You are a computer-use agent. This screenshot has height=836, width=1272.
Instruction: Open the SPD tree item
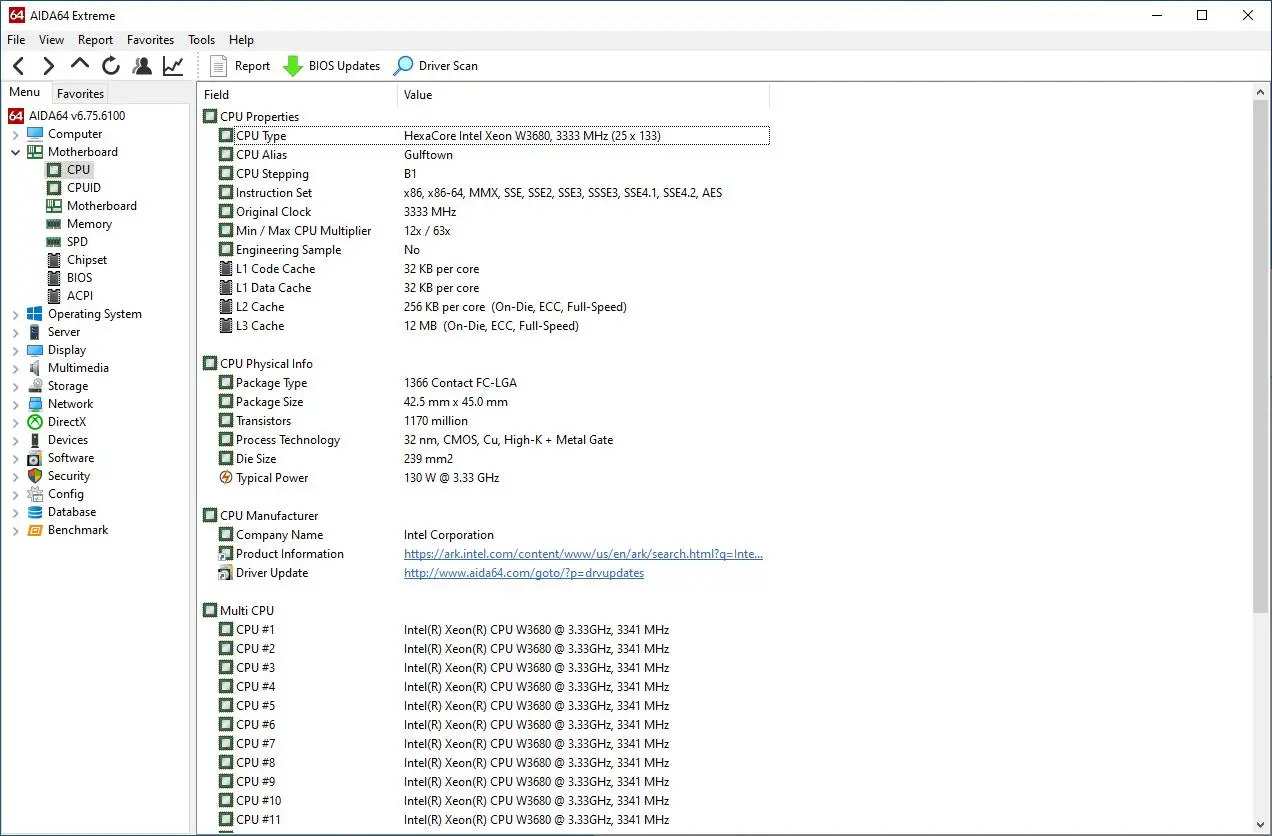point(77,242)
